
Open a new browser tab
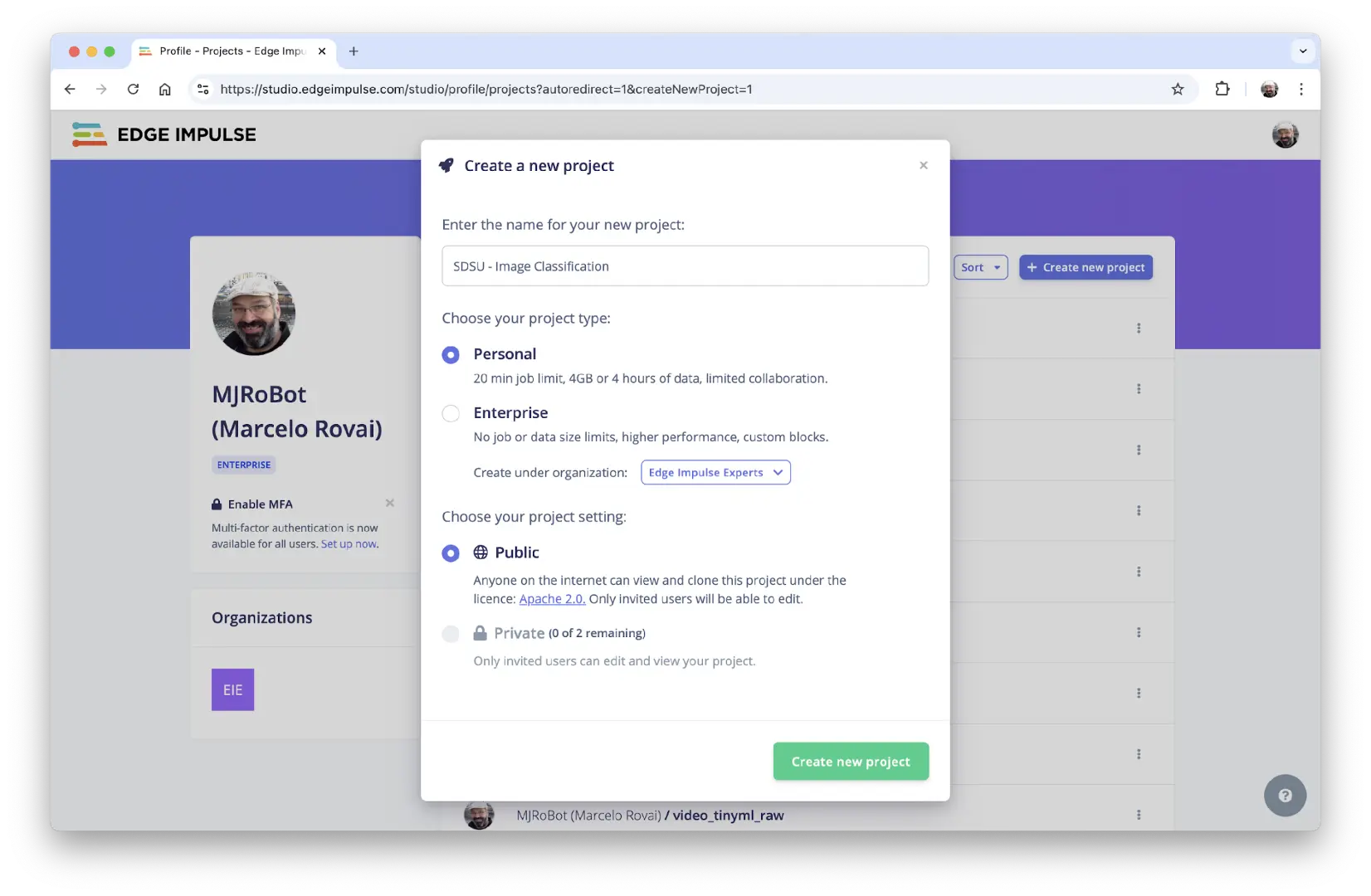pyautogui.click(x=354, y=51)
